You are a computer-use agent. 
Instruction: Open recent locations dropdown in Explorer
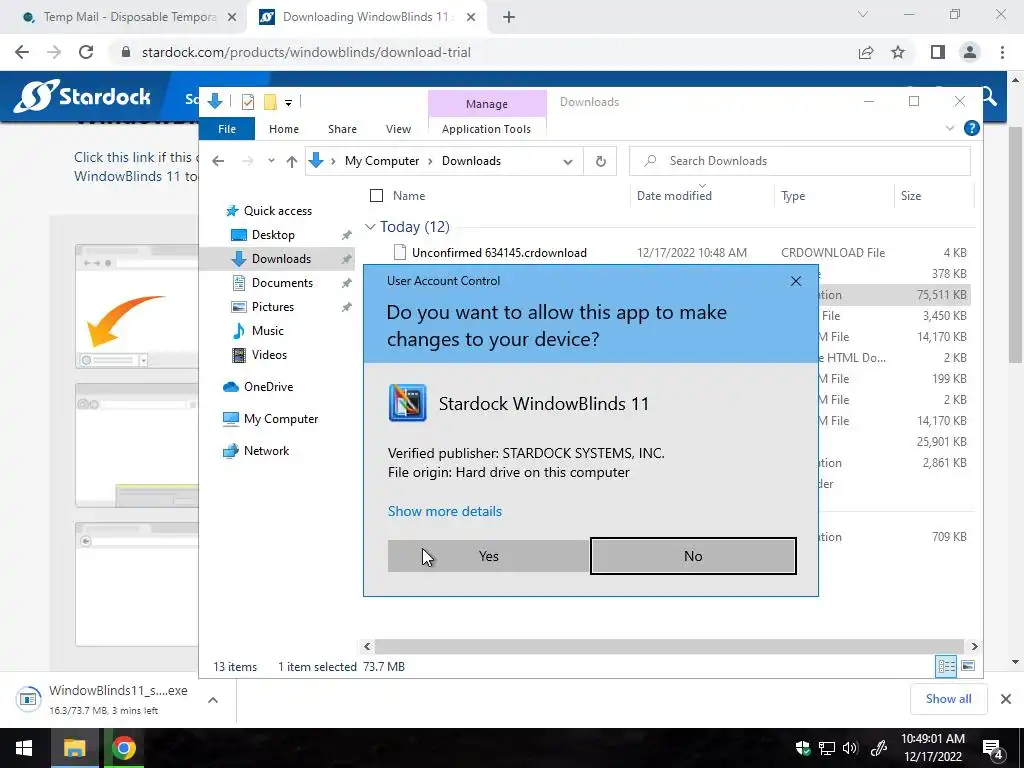(x=271, y=161)
